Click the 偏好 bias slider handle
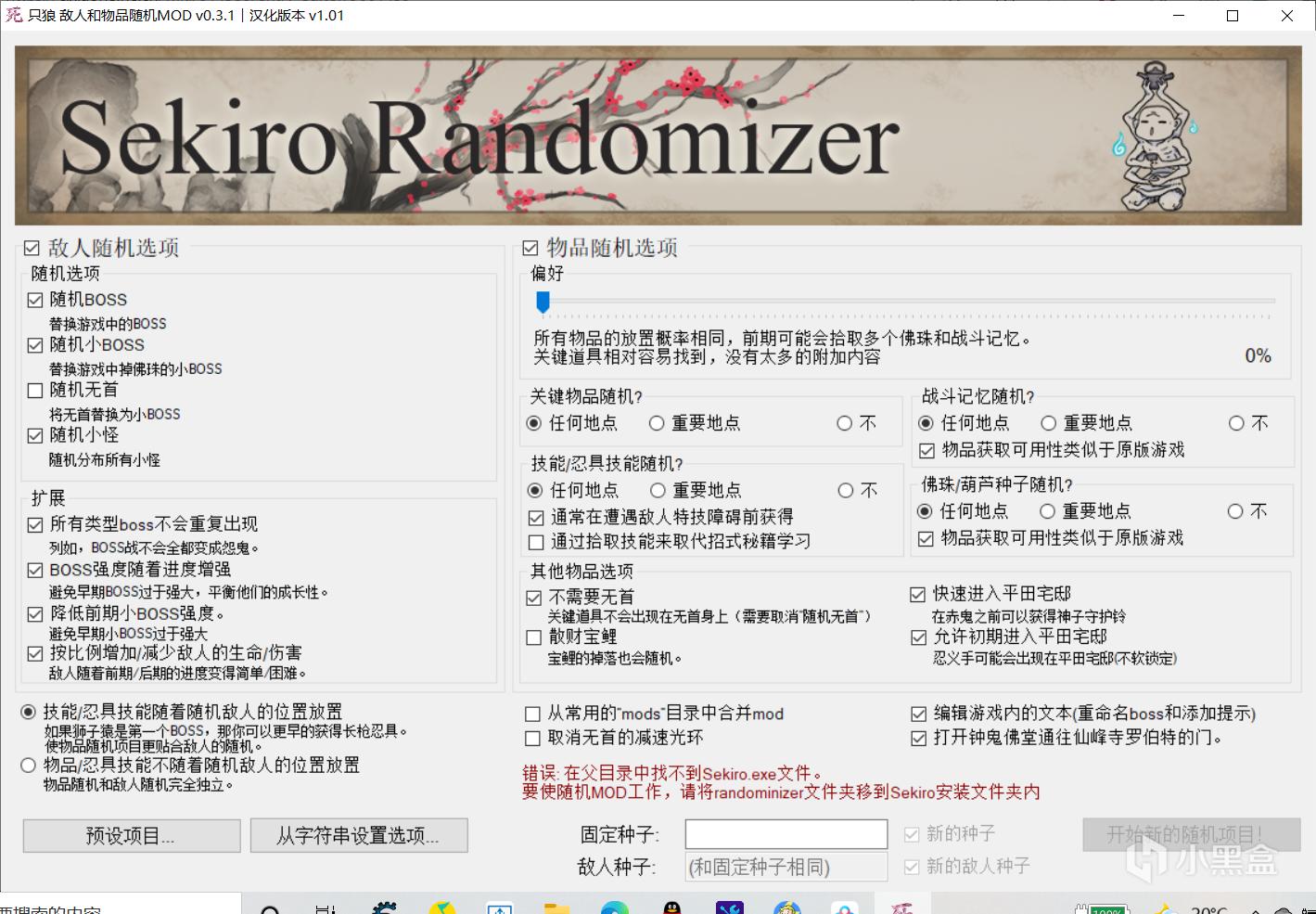The image size is (1316, 914). pos(543,302)
